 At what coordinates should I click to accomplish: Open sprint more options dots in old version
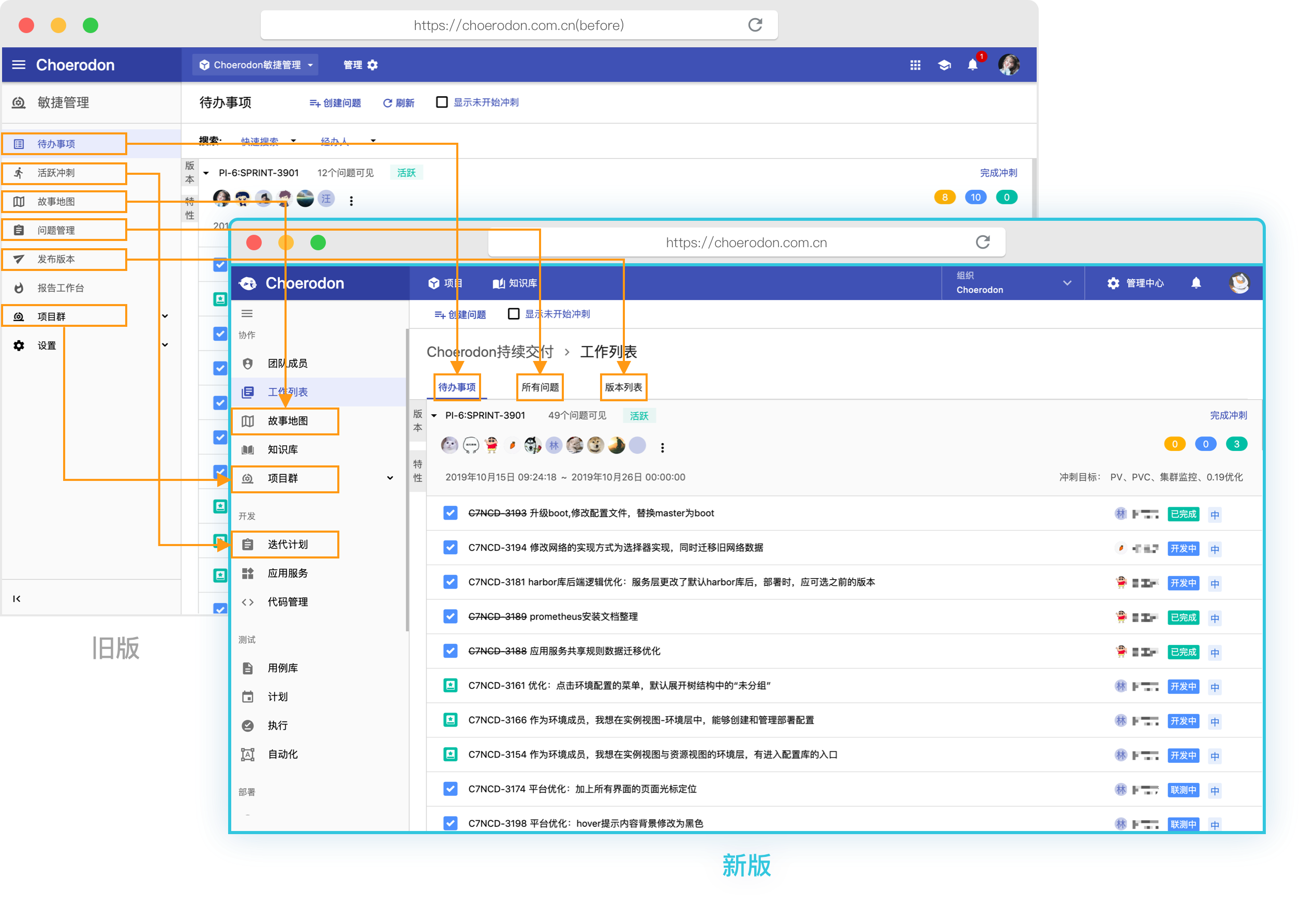click(351, 201)
